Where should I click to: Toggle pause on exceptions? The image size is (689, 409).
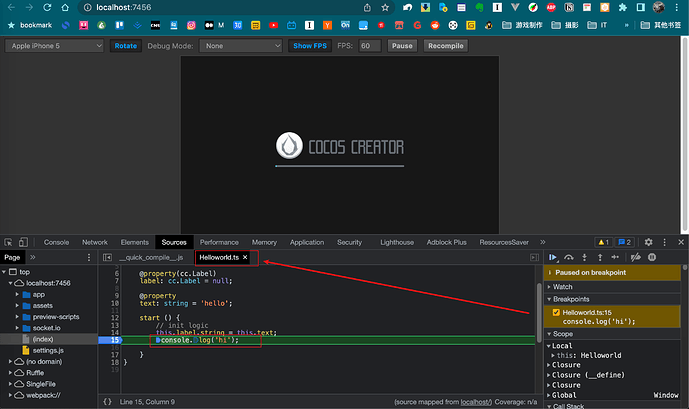(x=652, y=257)
